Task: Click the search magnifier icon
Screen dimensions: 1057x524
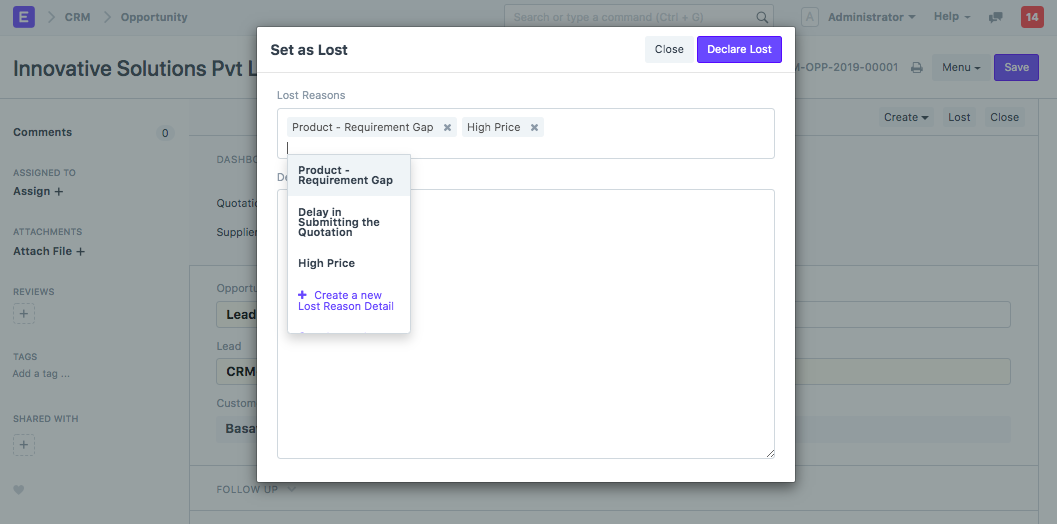Action: pos(761,17)
